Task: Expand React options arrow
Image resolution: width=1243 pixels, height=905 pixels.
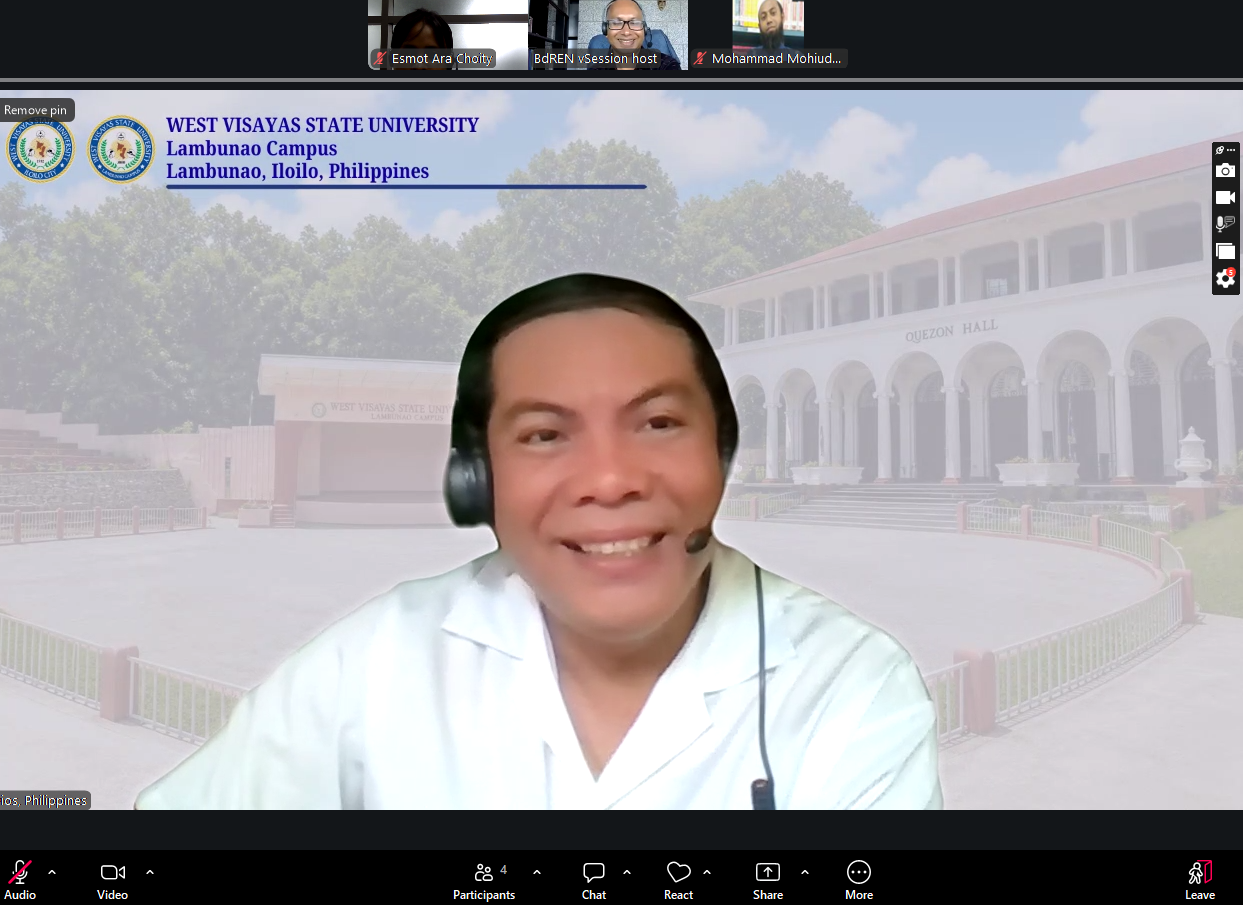Action: point(707,872)
